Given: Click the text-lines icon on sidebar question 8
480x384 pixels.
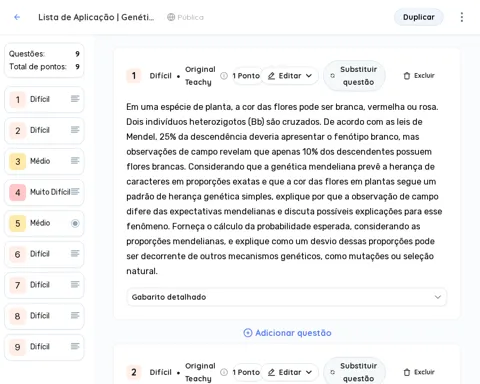Looking at the screenshot, I should (x=75, y=315).
